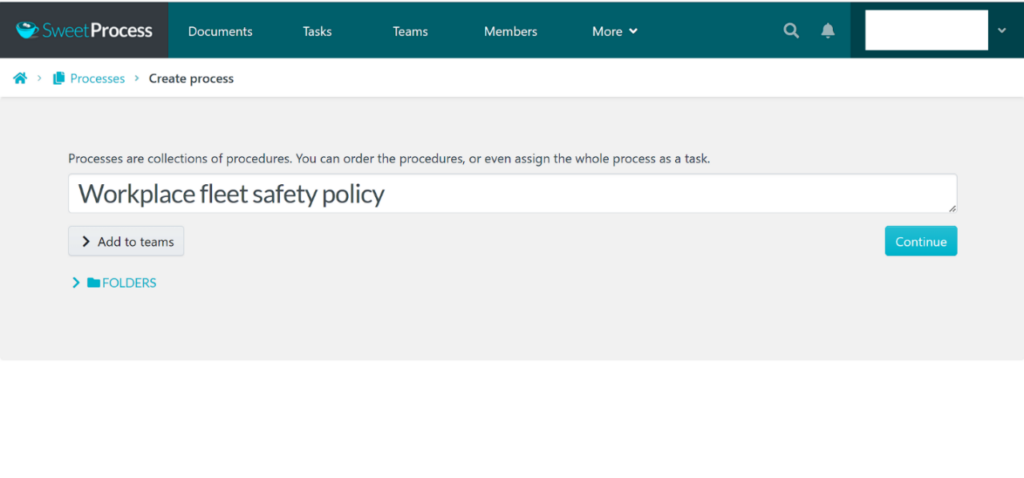Click the account name box in header

(927, 30)
